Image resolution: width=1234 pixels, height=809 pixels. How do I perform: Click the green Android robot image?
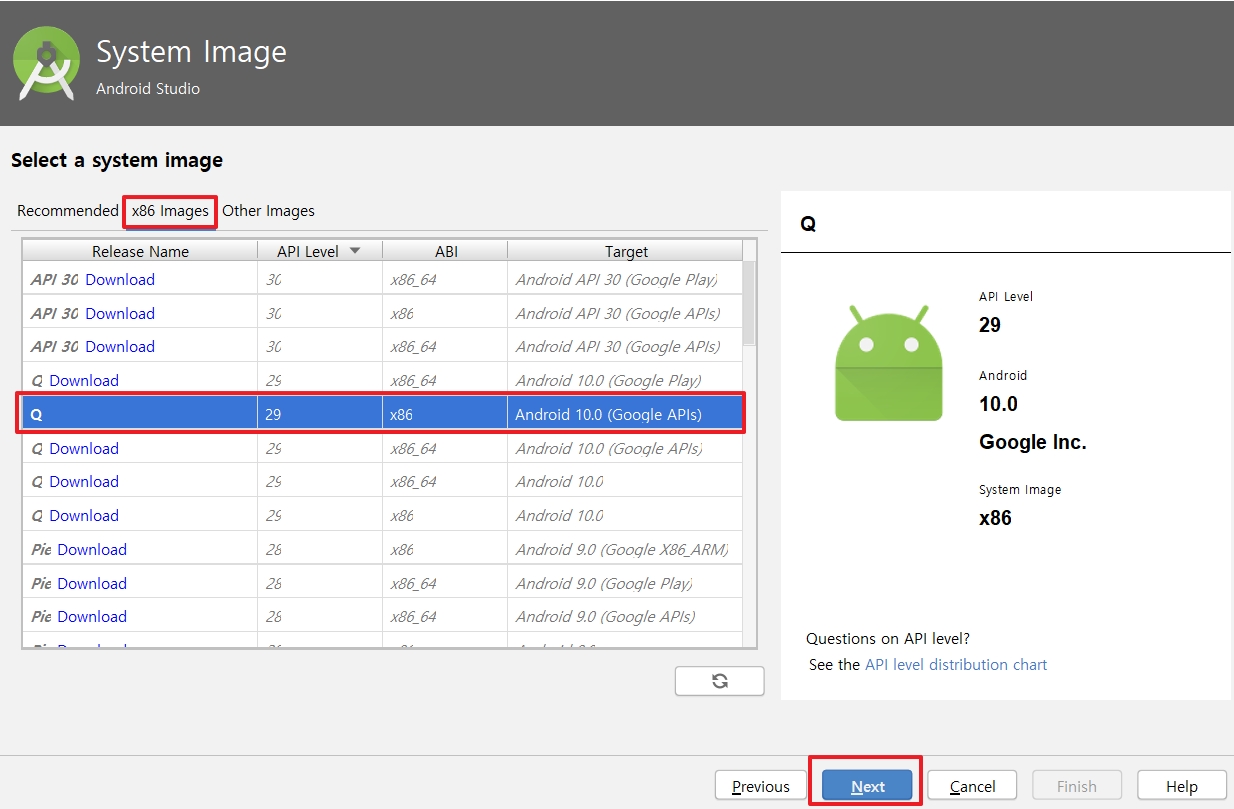click(889, 364)
